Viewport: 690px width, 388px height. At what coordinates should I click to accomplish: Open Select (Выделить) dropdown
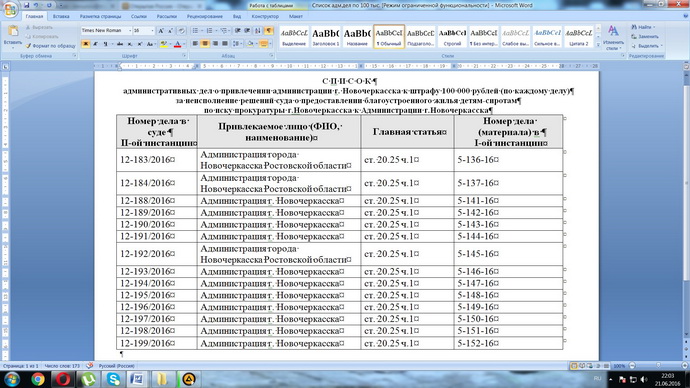647,46
